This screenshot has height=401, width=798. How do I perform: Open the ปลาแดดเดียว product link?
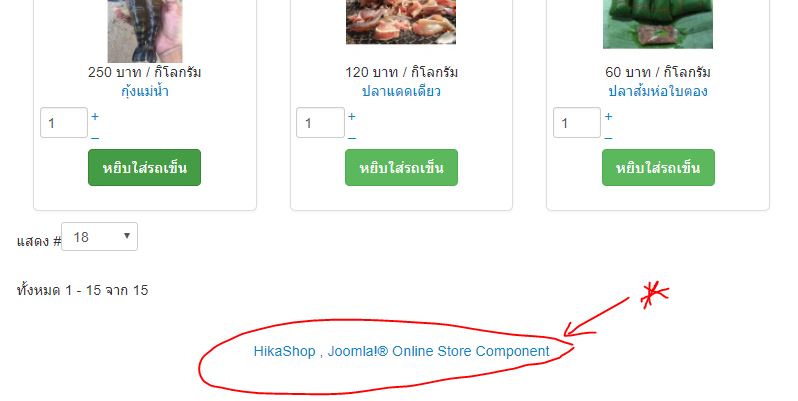(x=402, y=91)
